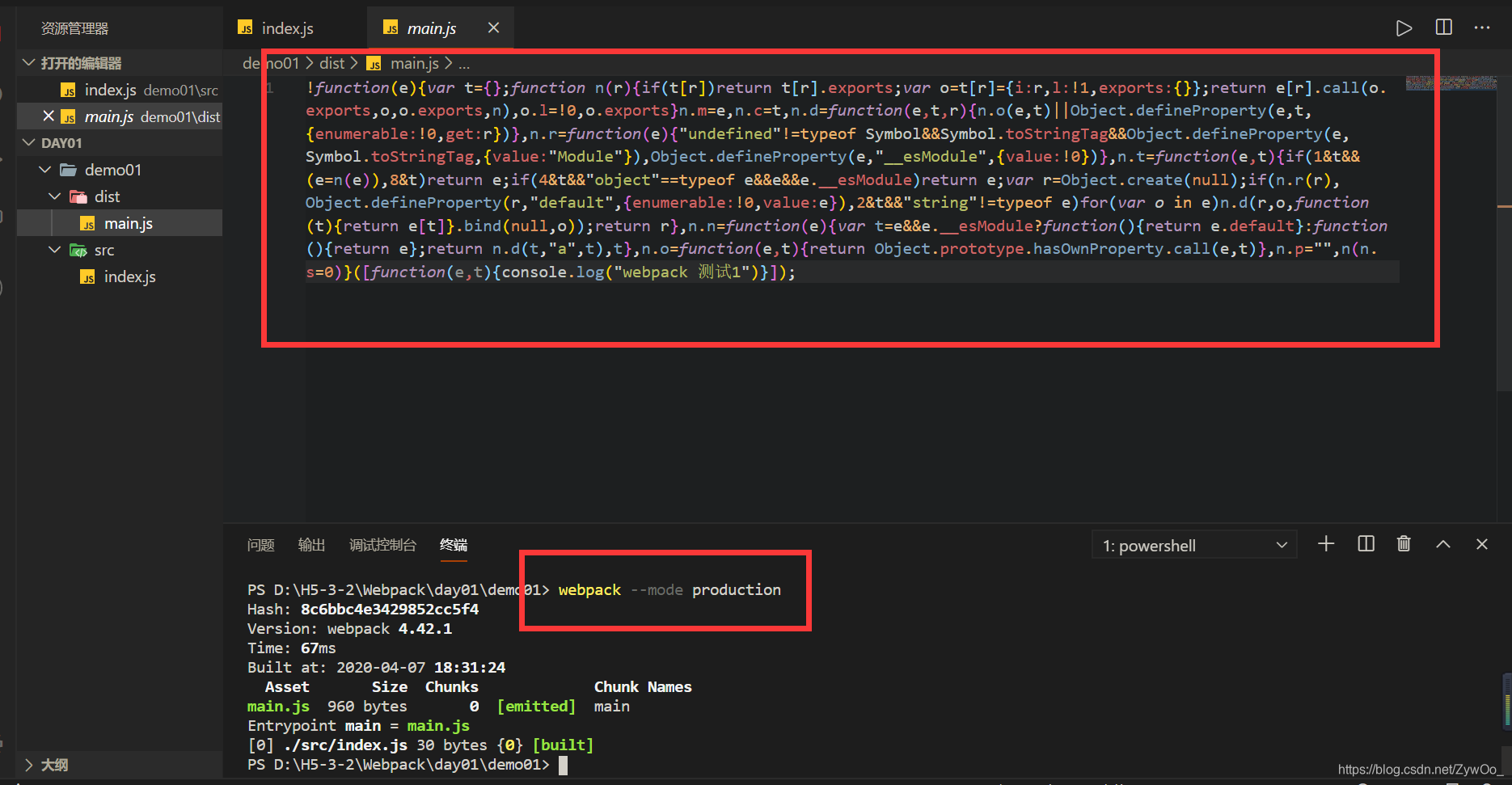
Task: Click the dist breadcrumb segment
Action: coord(332,63)
